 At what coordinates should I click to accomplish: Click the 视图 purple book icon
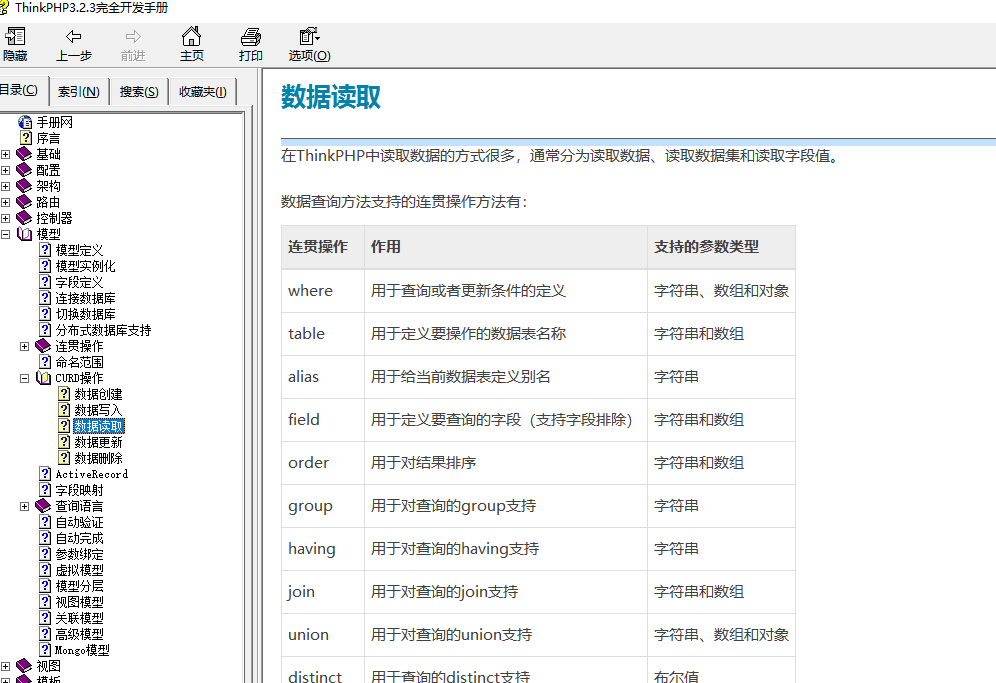(24, 665)
